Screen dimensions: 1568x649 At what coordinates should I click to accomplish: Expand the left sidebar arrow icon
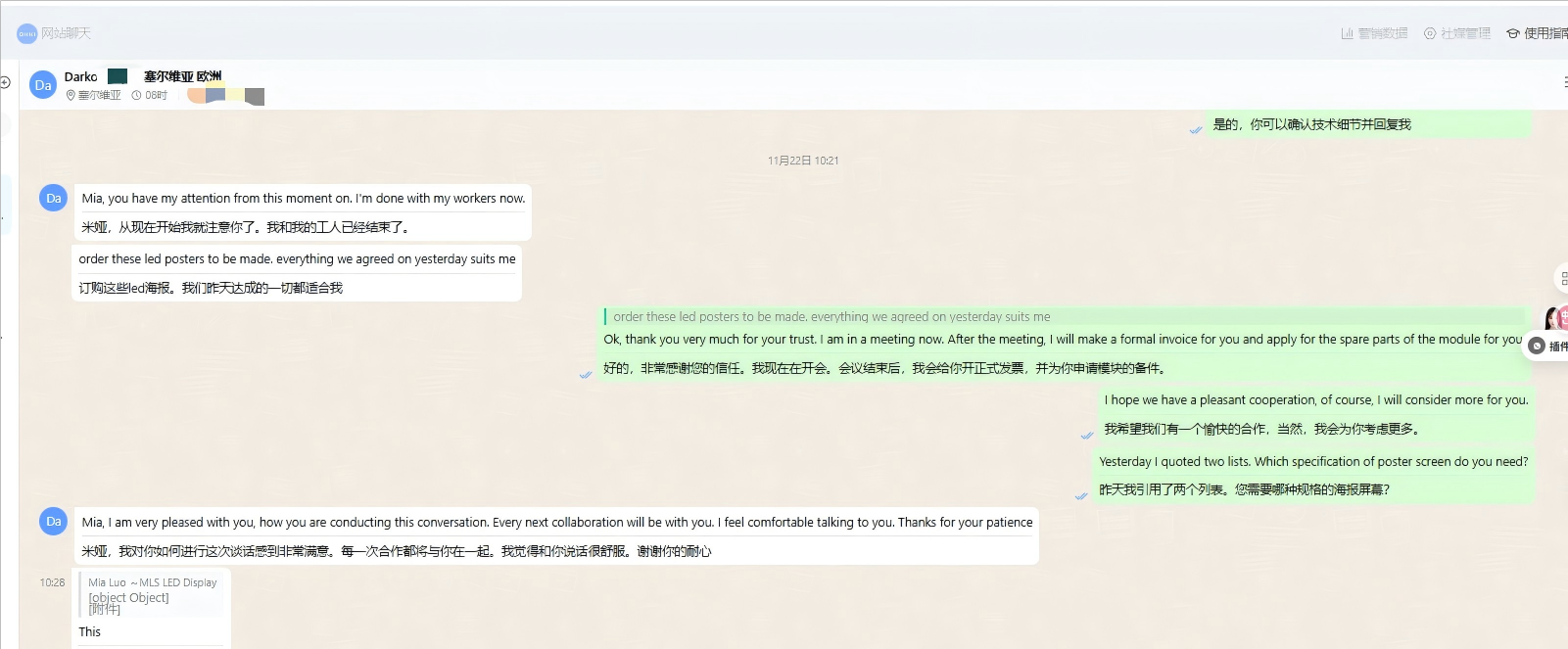coord(5,82)
